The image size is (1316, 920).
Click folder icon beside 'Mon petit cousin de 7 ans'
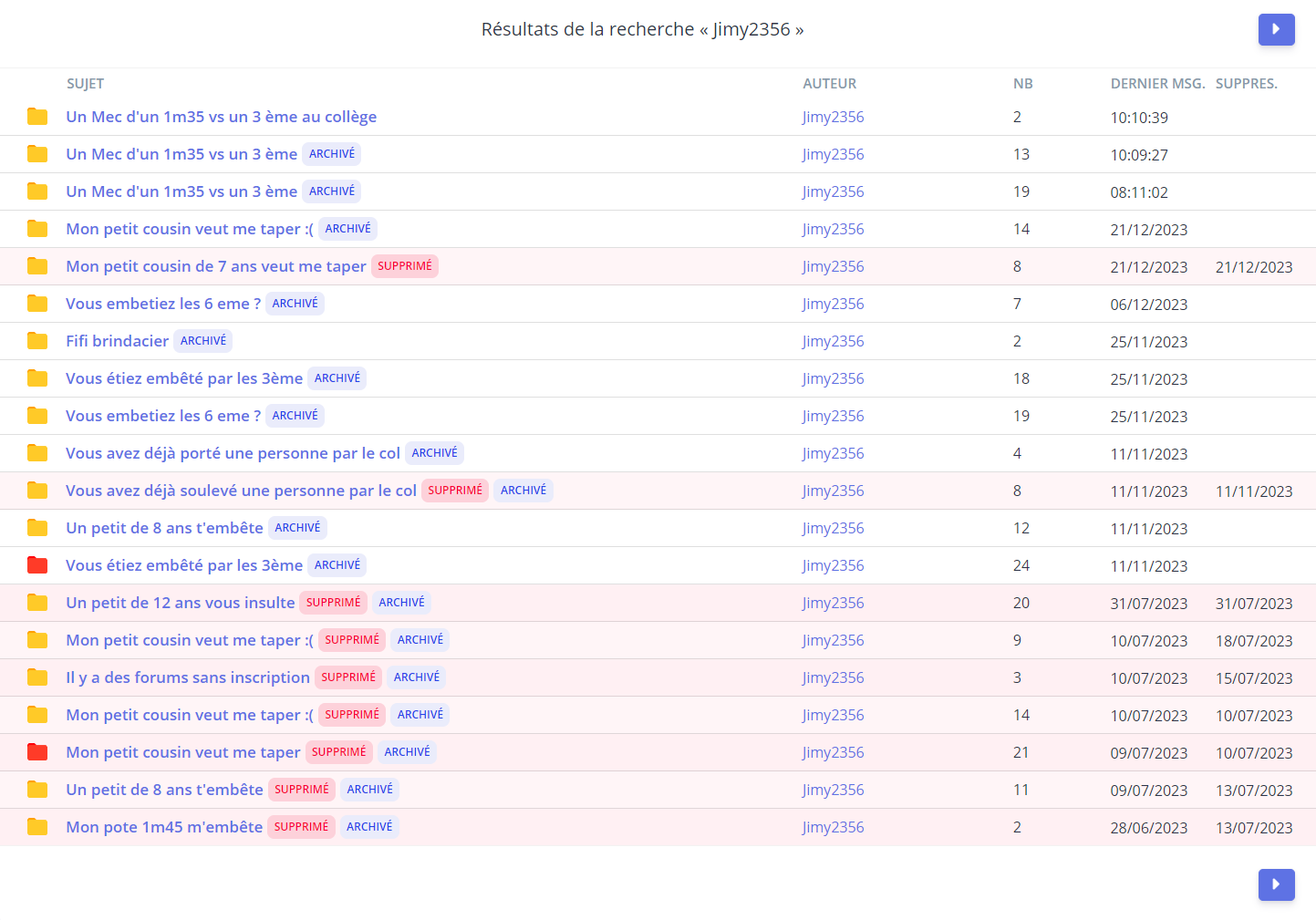(37, 266)
